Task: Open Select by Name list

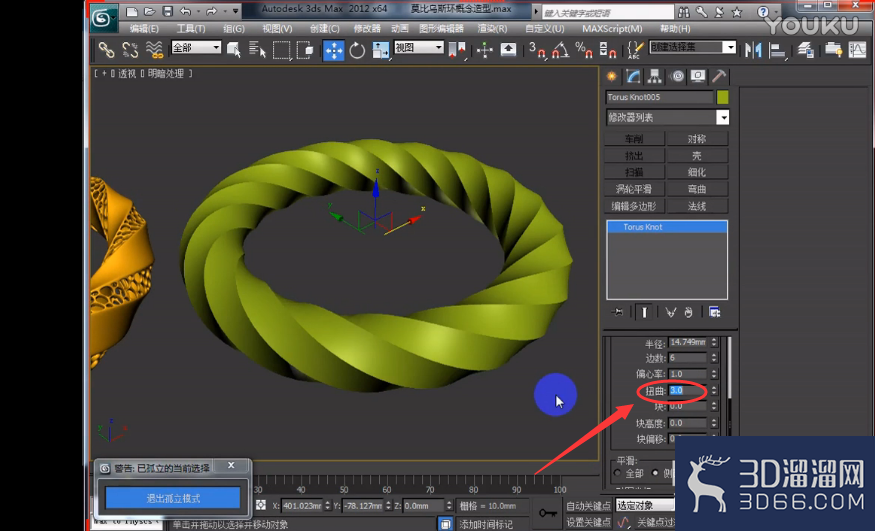Action: pos(257,50)
